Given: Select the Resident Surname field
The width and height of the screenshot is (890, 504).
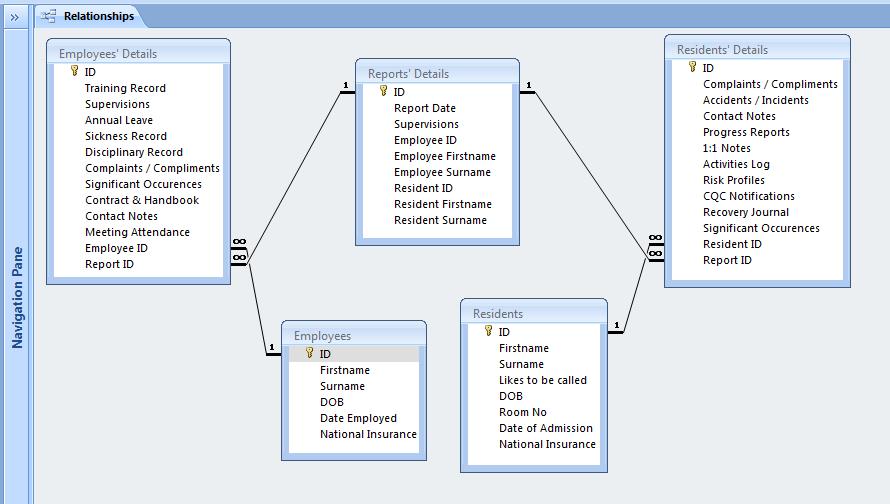Looking at the screenshot, I should pos(440,220).
